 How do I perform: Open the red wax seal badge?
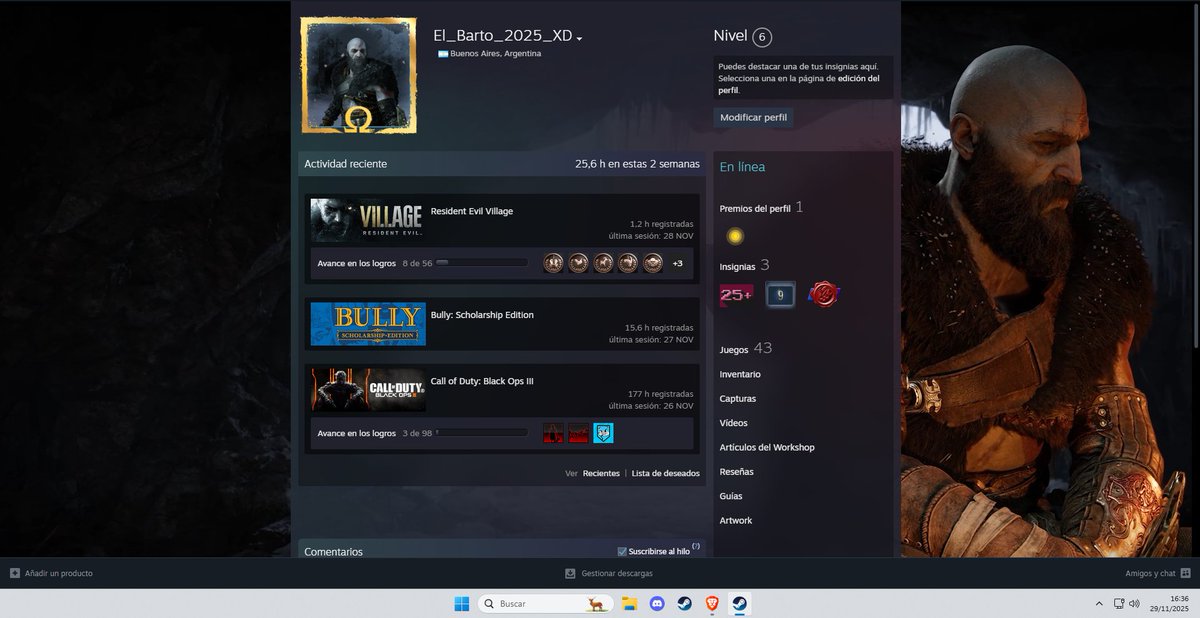pos(823,294)
